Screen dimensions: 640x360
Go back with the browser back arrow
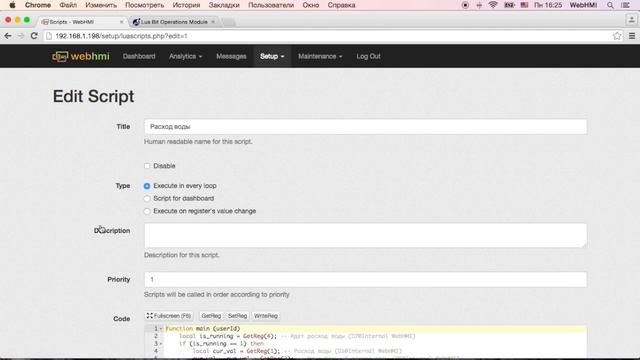coord(8,36)
